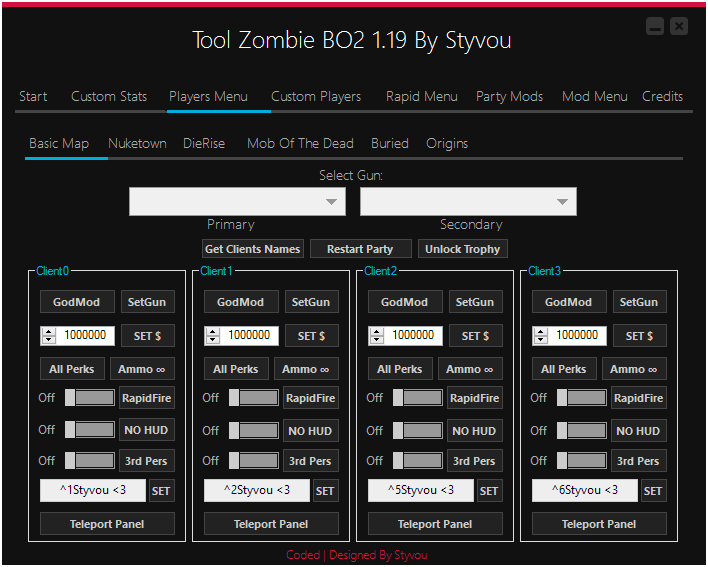The width and height of the screenshot is (708, 567).
Task: Open Teleport Panel for Client0
Action: 107,524
